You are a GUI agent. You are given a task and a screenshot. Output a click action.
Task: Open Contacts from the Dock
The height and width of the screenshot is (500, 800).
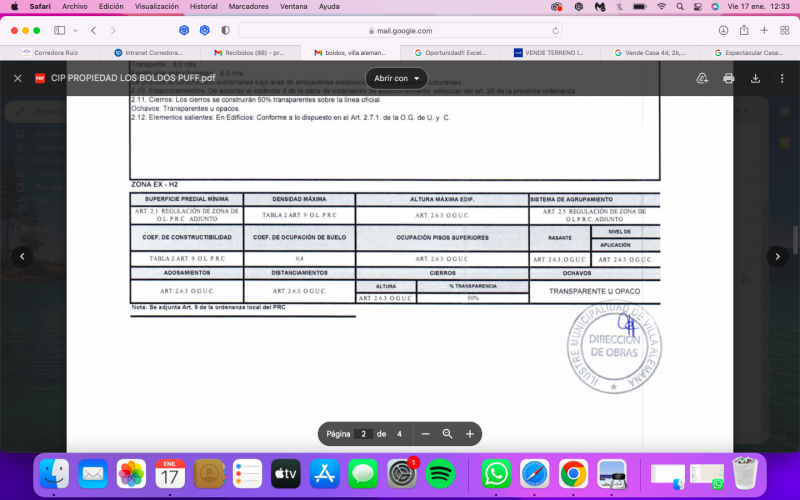[x=209, y=474]
